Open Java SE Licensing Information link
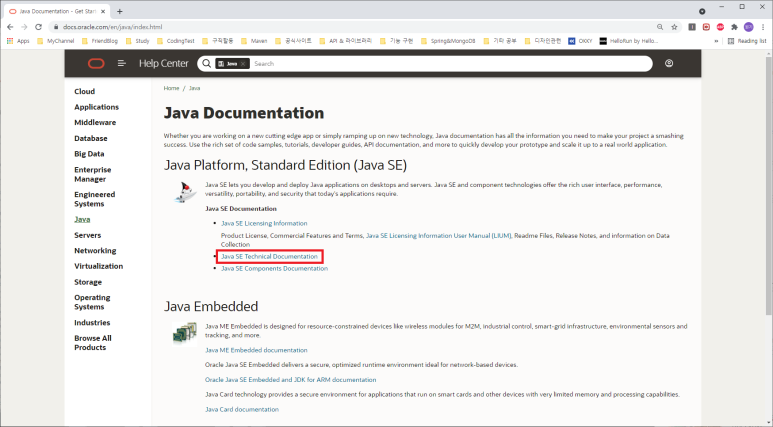This screenshot has height=427, width=773. [x=264, y=223]
